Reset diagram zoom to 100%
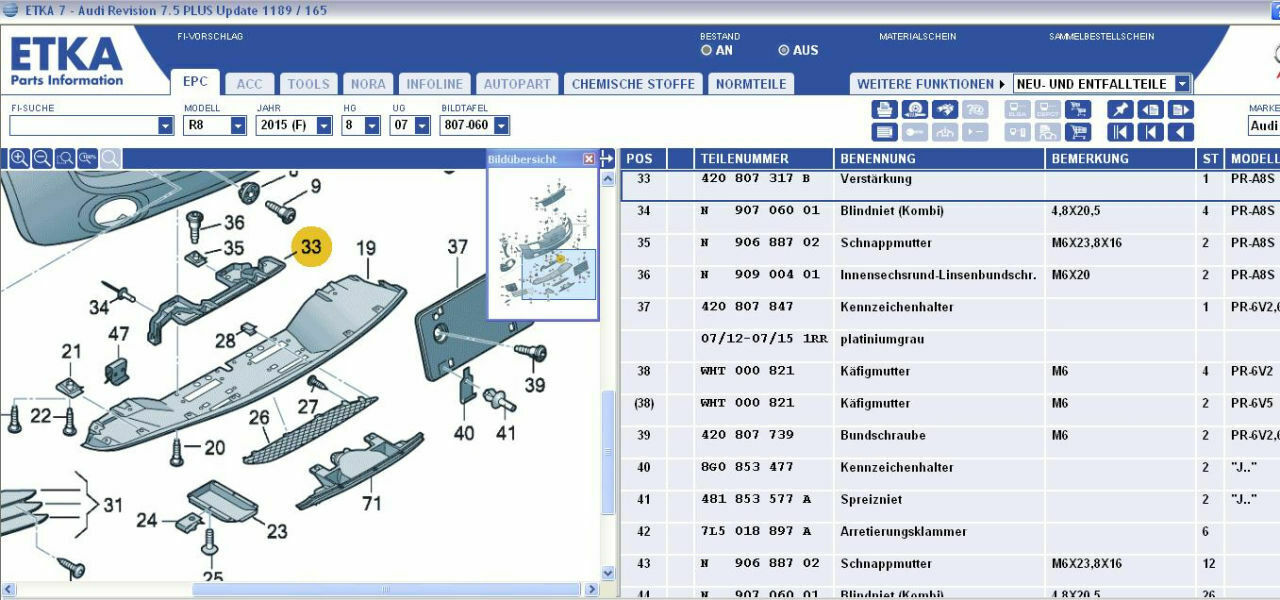 [x=88, y=158]
